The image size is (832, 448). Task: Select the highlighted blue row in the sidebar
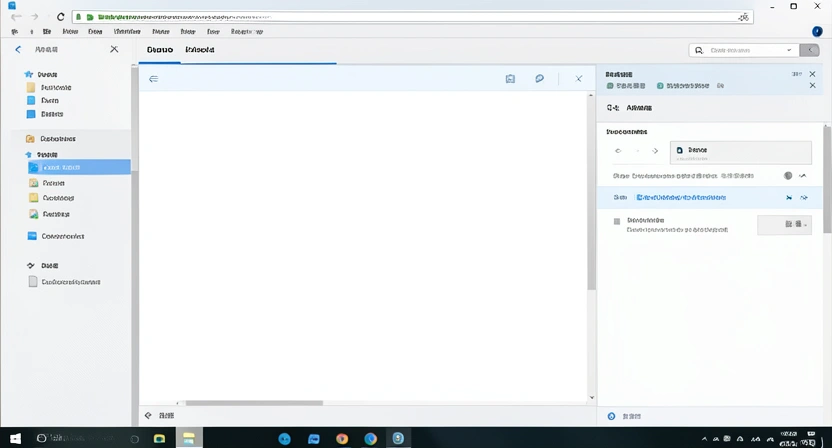pyautogui.click(x=79, y=167)
